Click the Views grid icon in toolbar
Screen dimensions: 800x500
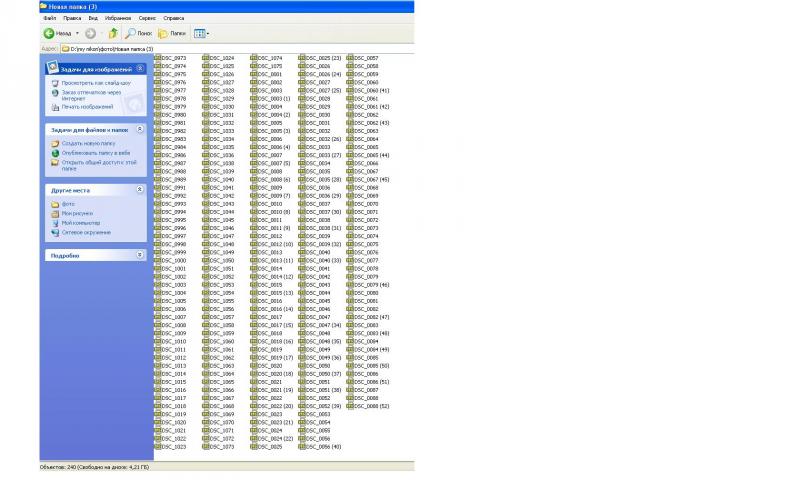[x=199, y=34]
